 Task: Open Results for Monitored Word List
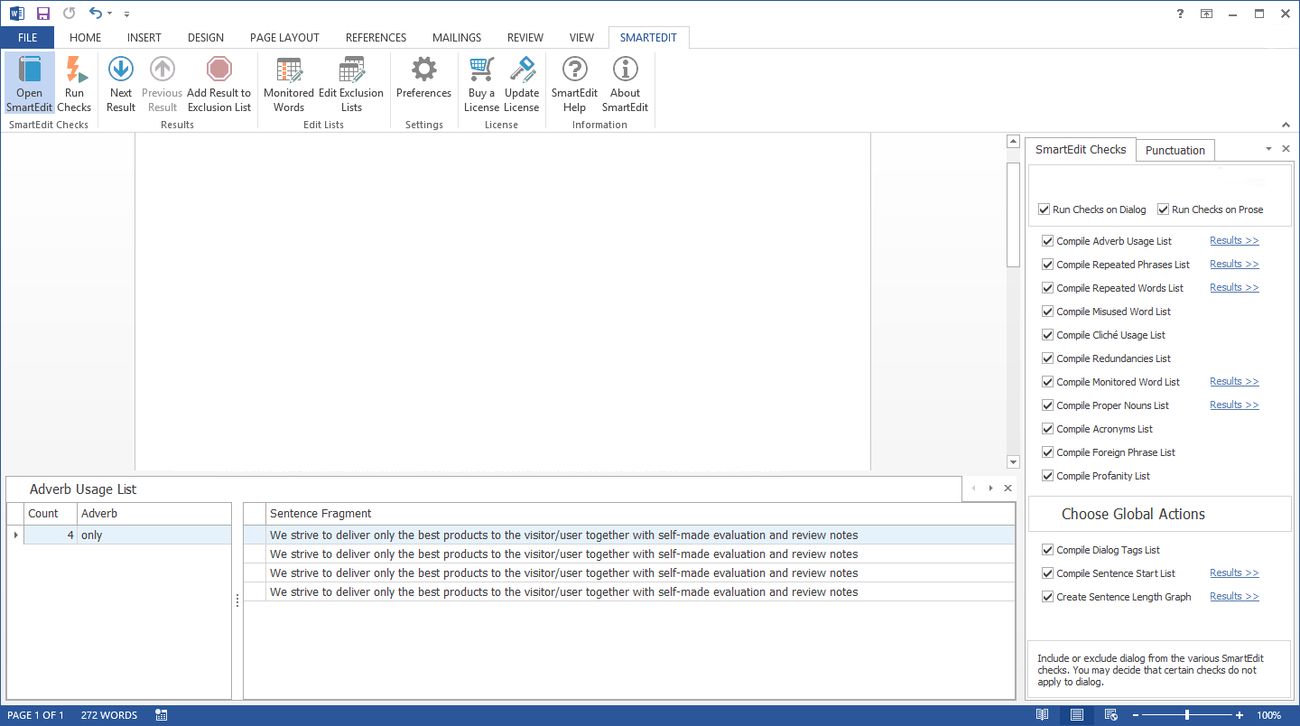[1234, 382]
